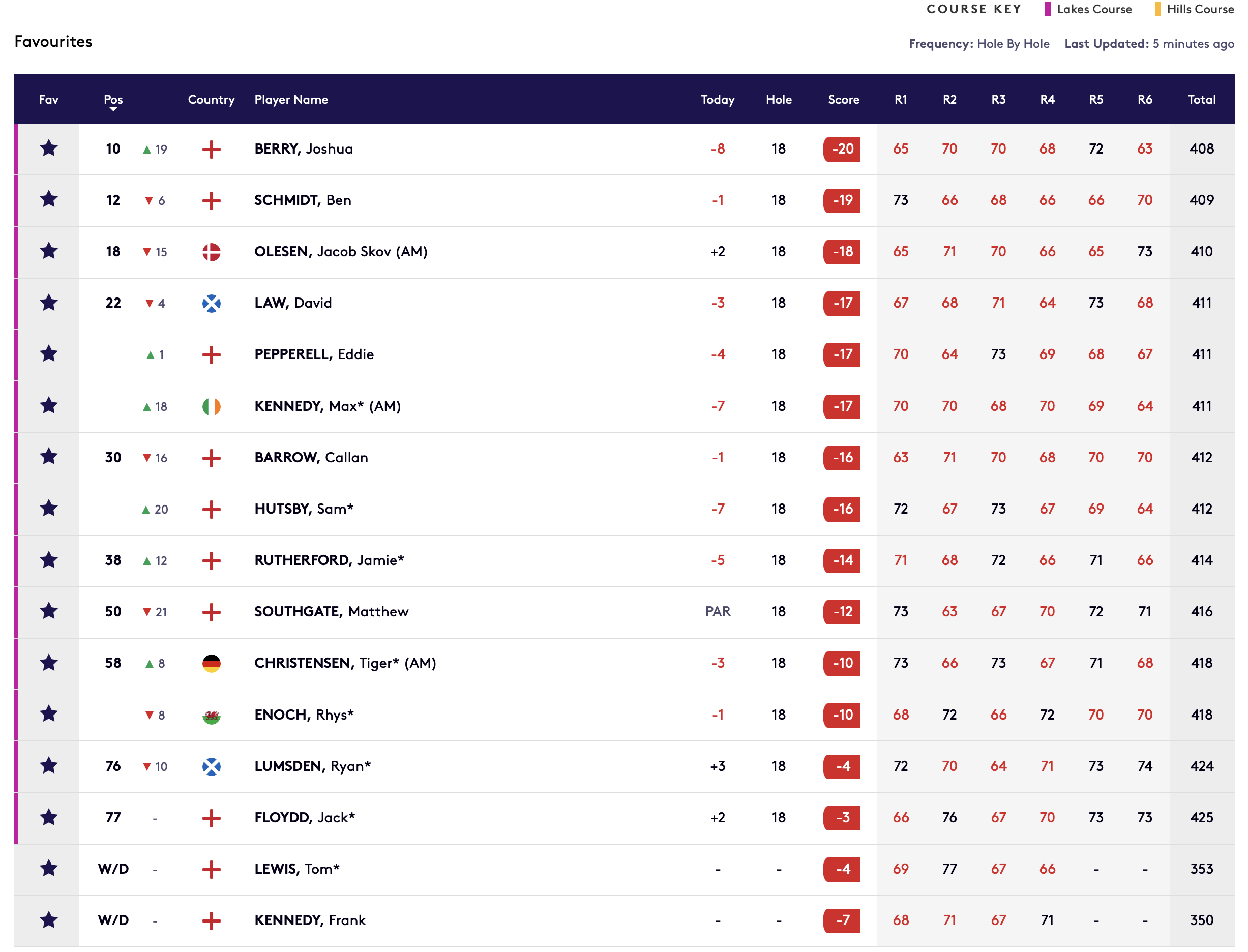Click Scotland flag next to David Law

(x=212, y=303)
